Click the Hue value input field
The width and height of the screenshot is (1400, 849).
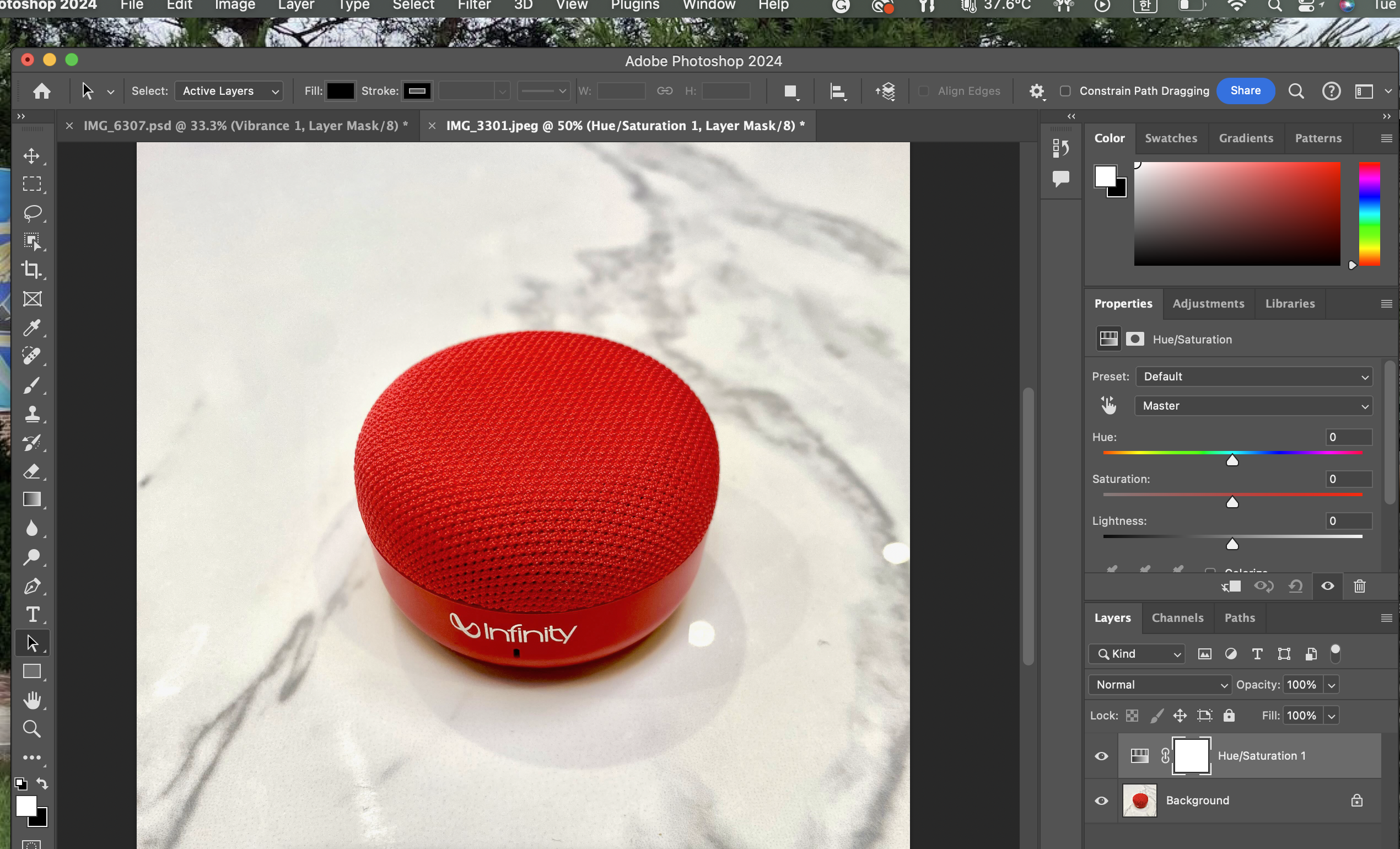[1348, 437]
